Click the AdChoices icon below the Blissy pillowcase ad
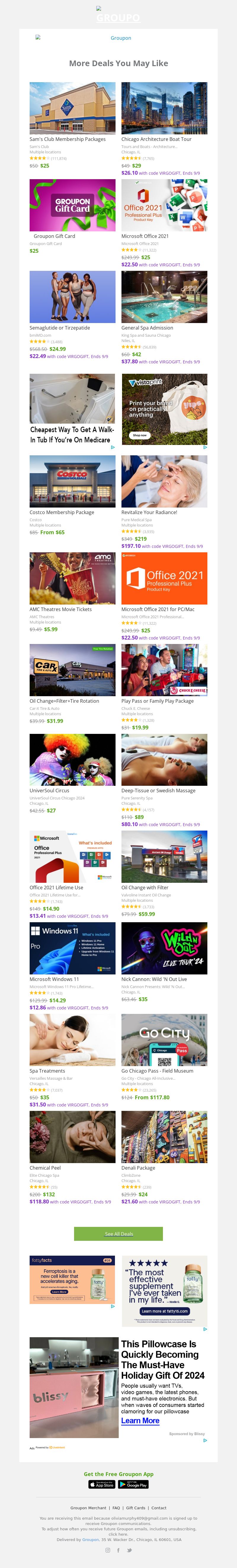The image size is (237, 1568). point(205,1440)
